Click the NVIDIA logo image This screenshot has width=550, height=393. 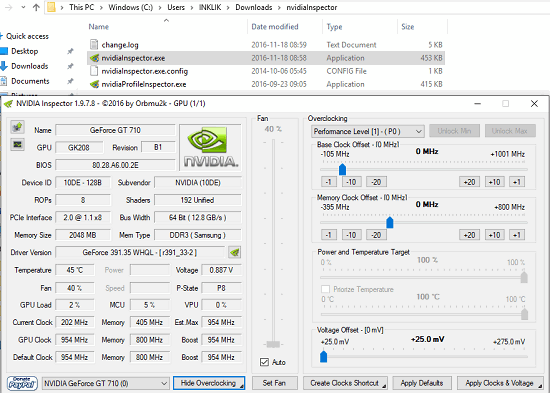pyautogui.click(x=210, y=147)
